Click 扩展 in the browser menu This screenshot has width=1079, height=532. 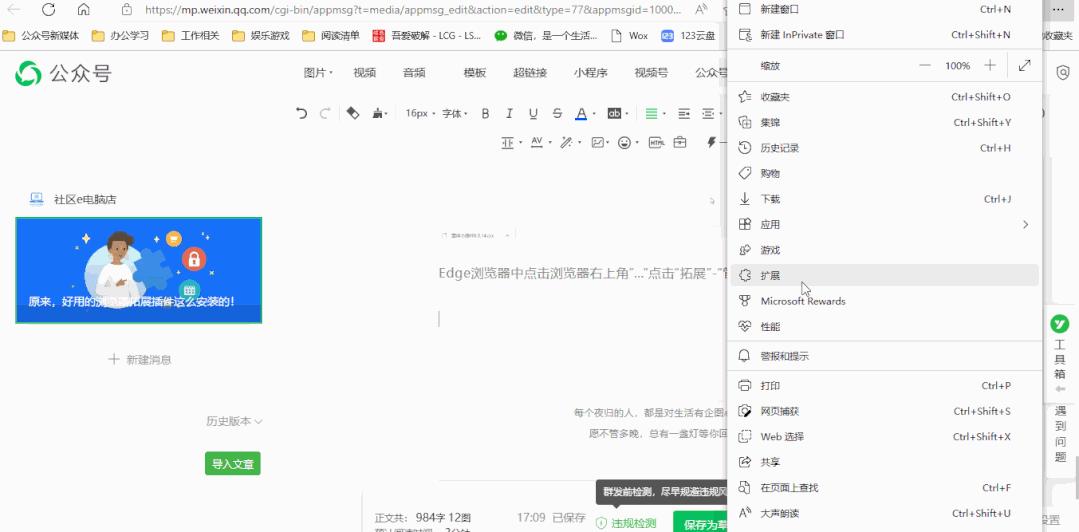point(884,275)
